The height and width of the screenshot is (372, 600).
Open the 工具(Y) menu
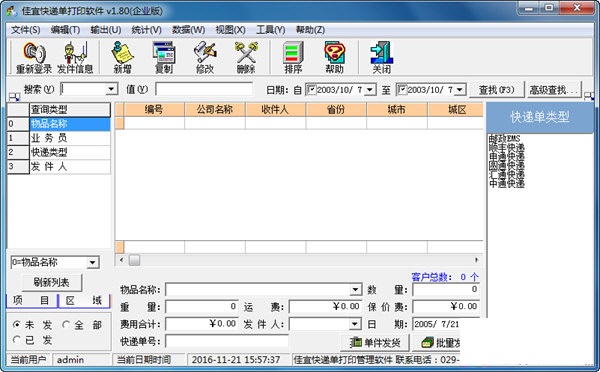coord(271,30)
